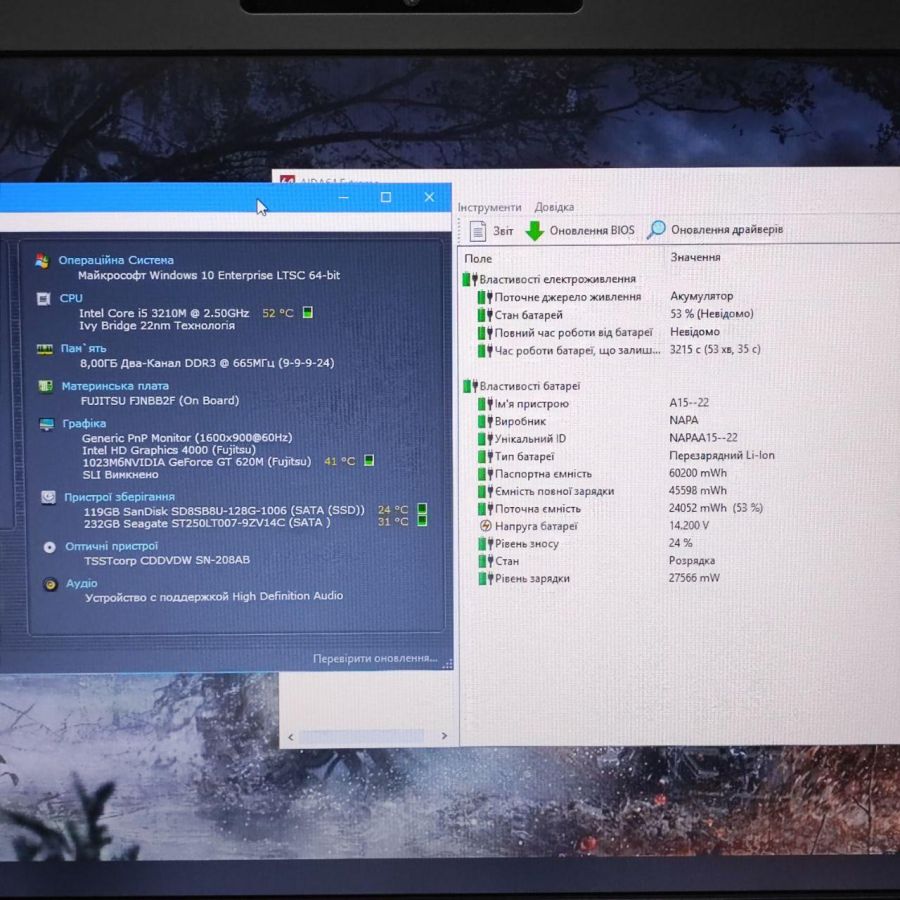Click the right arrow of AIDA64 horizontal scrollbar
The width and height of the screenshot is (900, 900).
point(444,736)
